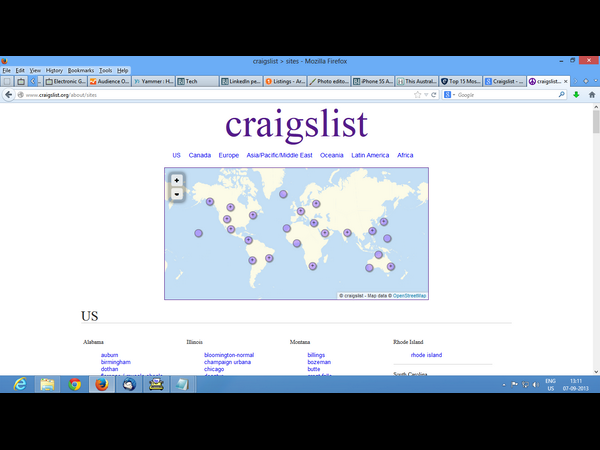This screenshot has height=450, width=600.
Task: Close the active craigslist tab
Action: pyautogui.click(x=566, y=81)
